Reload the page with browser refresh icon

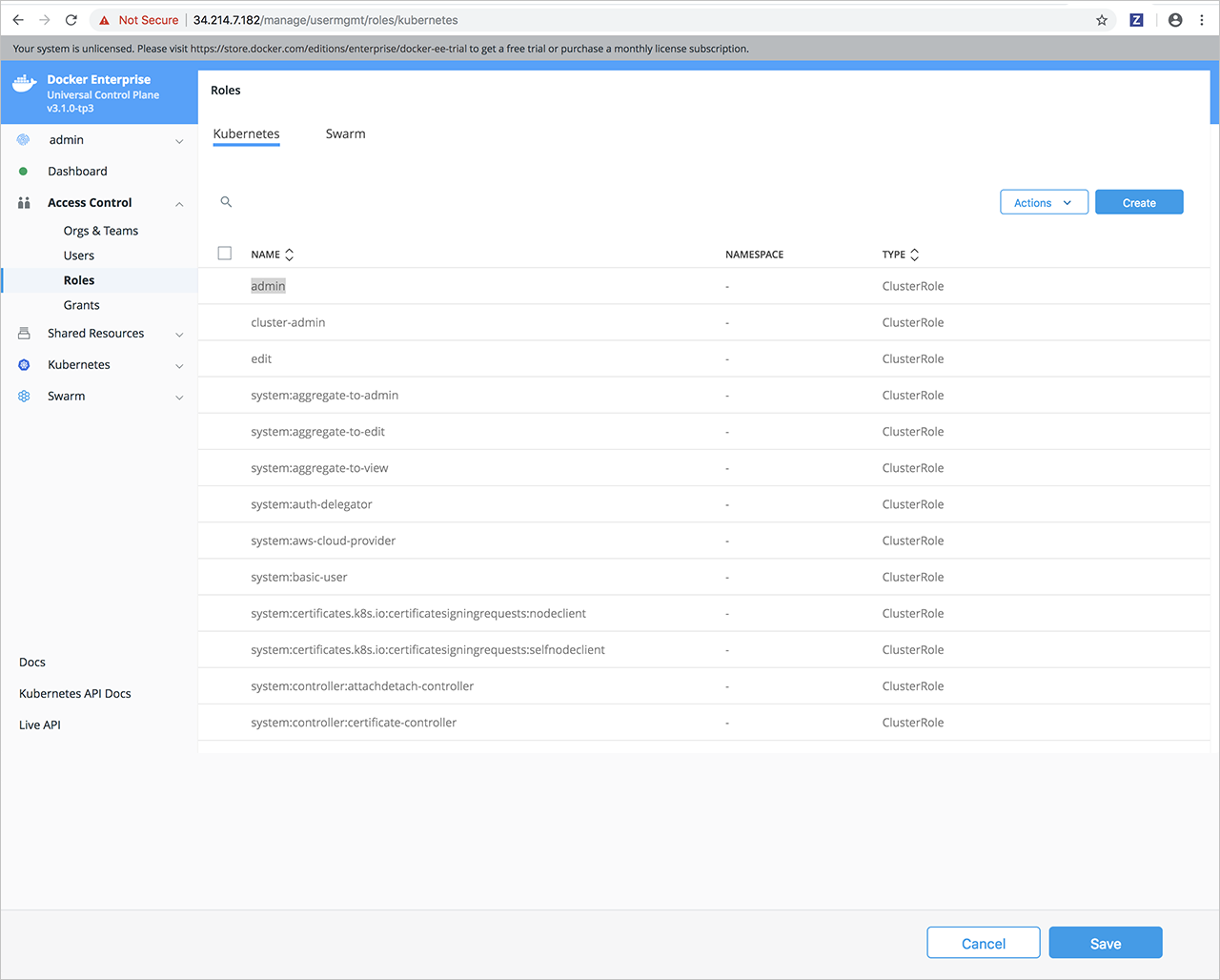pyautogui.click(x=71, y=20)
